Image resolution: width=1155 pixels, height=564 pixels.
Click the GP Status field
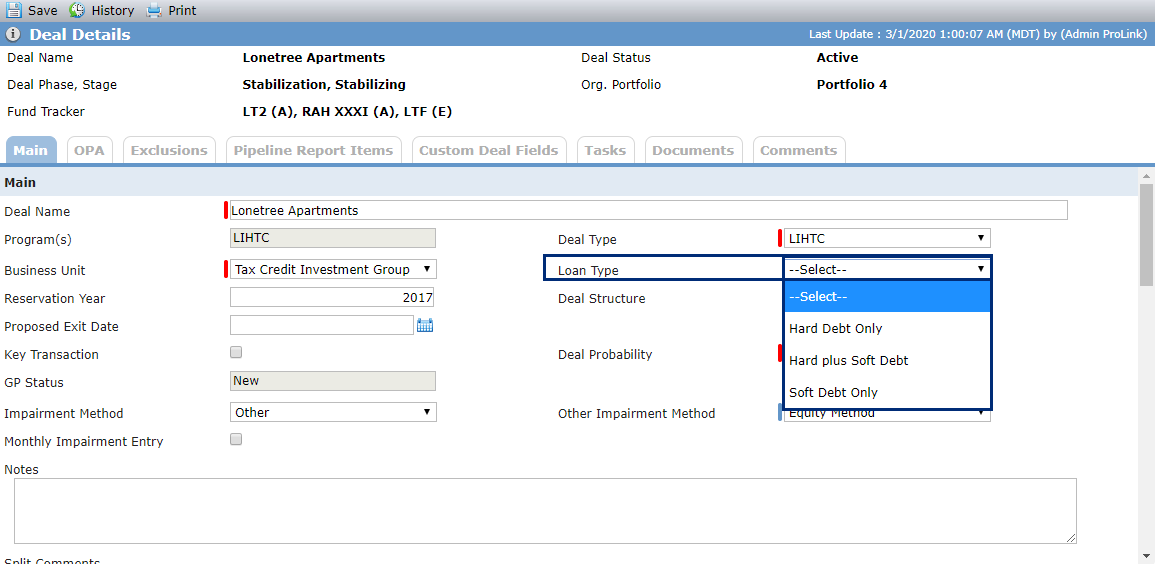tap(333, 381)
